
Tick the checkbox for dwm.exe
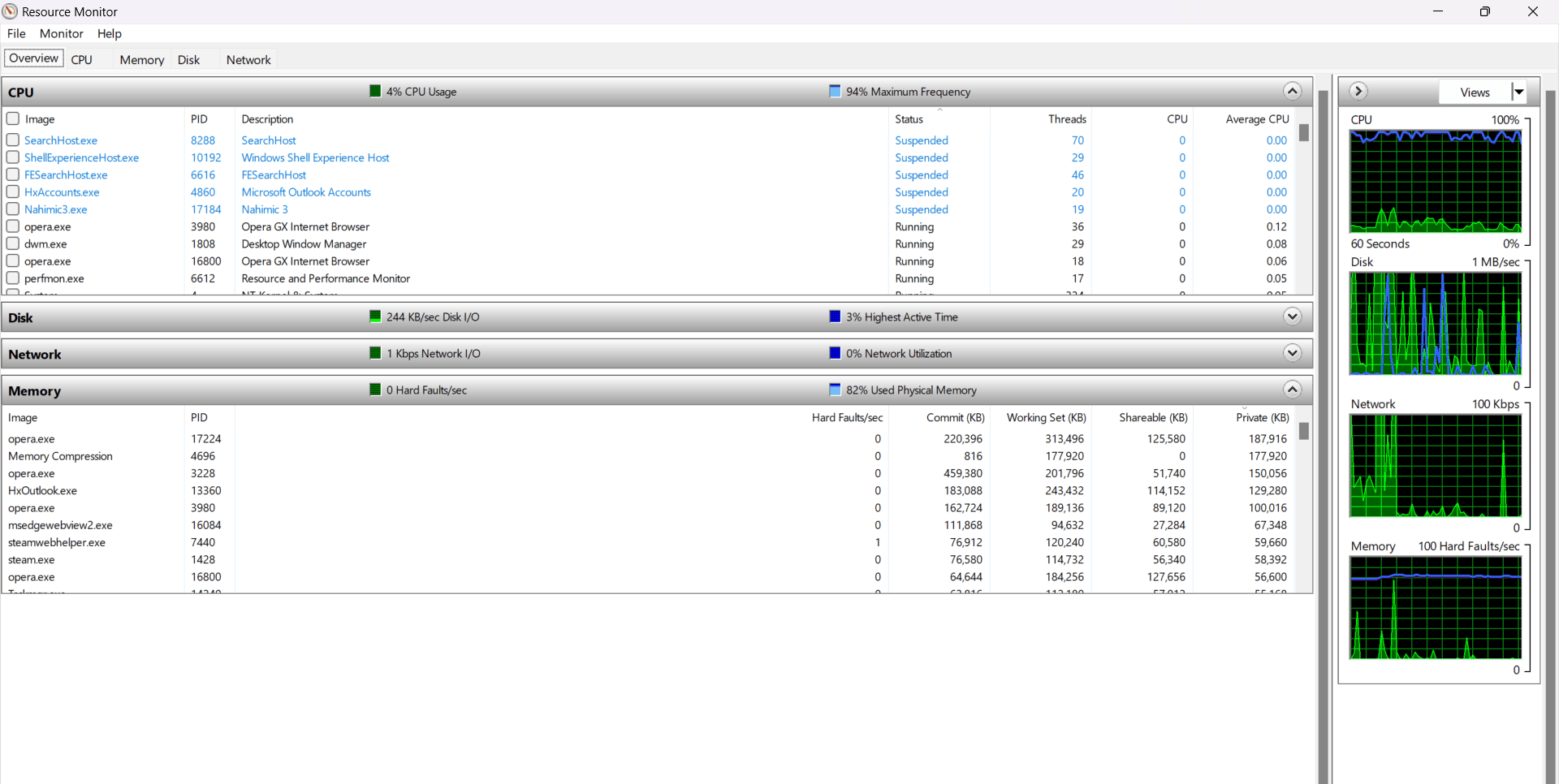pos(13,243)
